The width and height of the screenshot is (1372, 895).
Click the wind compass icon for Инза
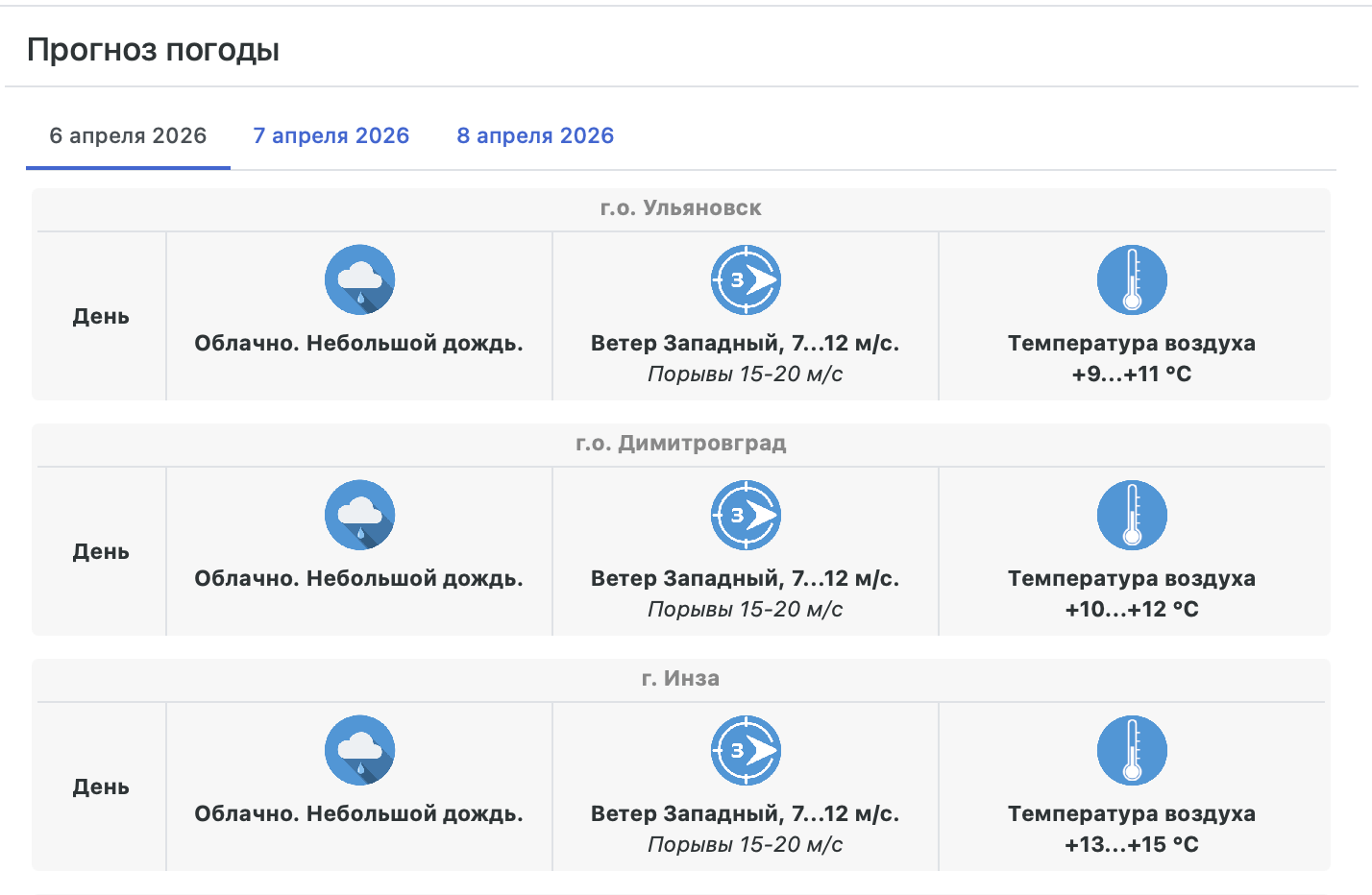coord(746,750)
